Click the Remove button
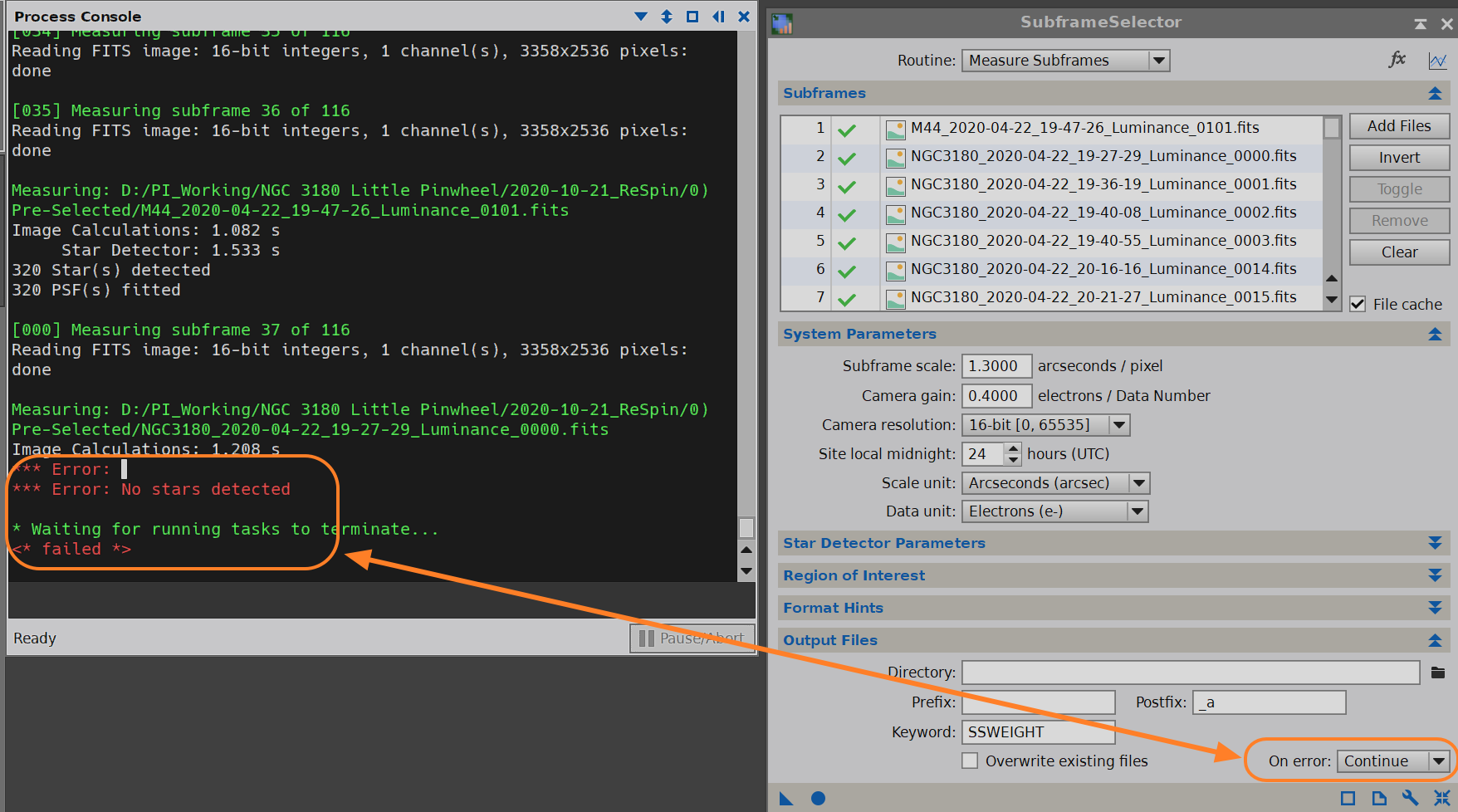The width and height of the screenshot is (1458, 812). (x=1399, y=221)
